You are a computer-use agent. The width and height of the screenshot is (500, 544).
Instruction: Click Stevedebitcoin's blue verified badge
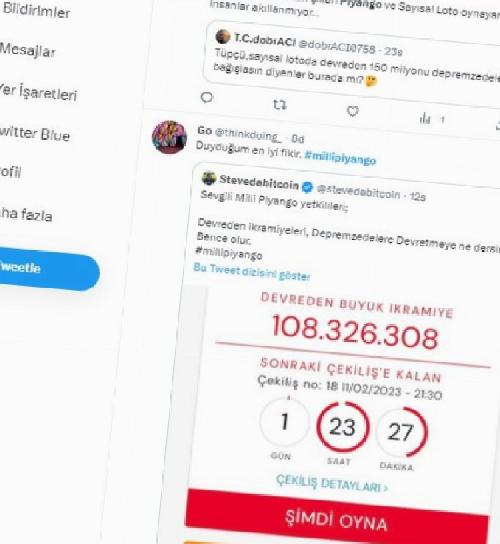click(x=307, y=187)
